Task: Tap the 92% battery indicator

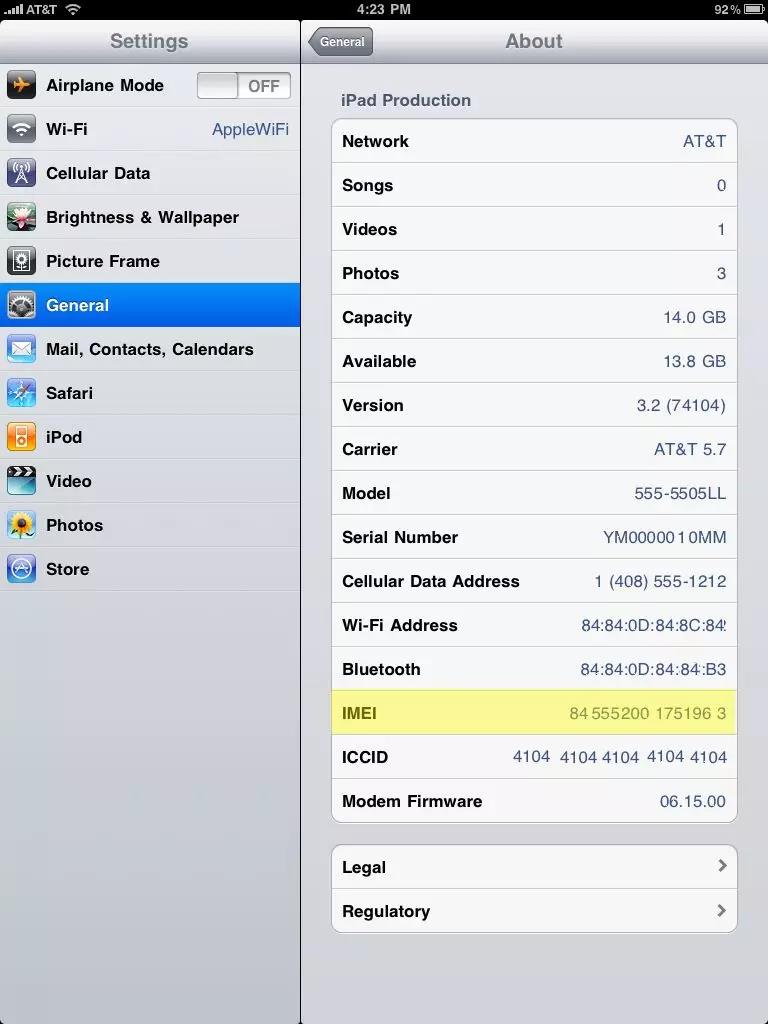Action: [739, 9]
